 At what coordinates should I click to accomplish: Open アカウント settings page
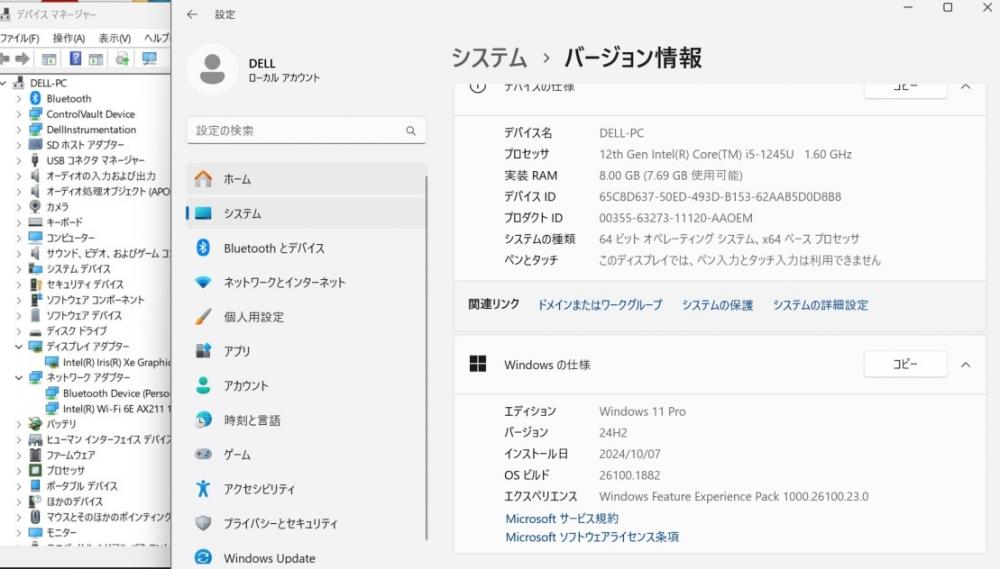[x=306, y=386]
